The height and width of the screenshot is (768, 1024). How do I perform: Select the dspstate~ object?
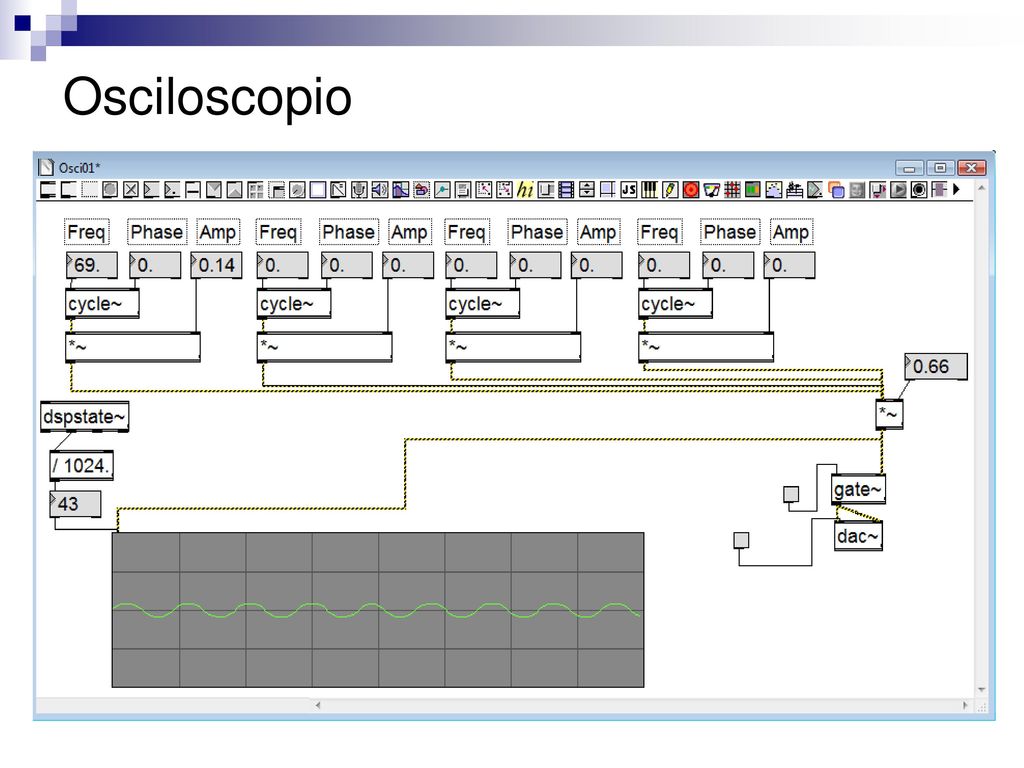click(84, 417)
